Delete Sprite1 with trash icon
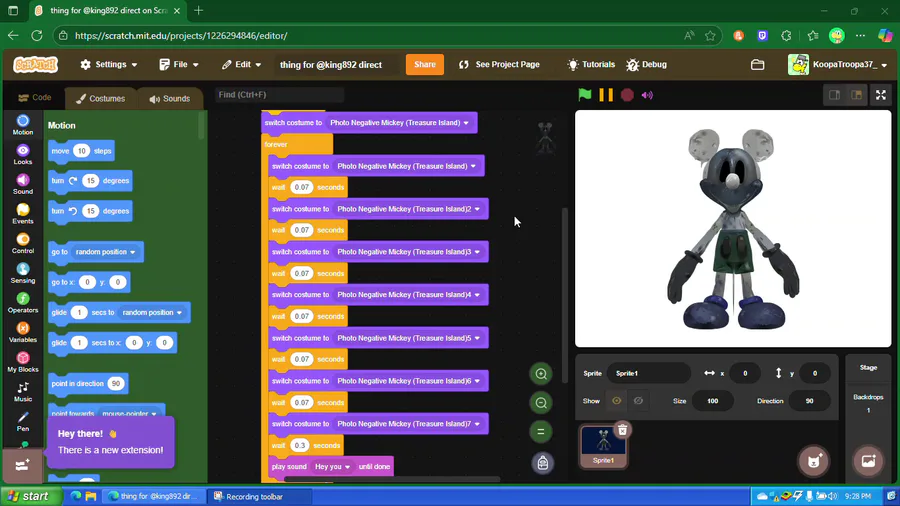 622,430
